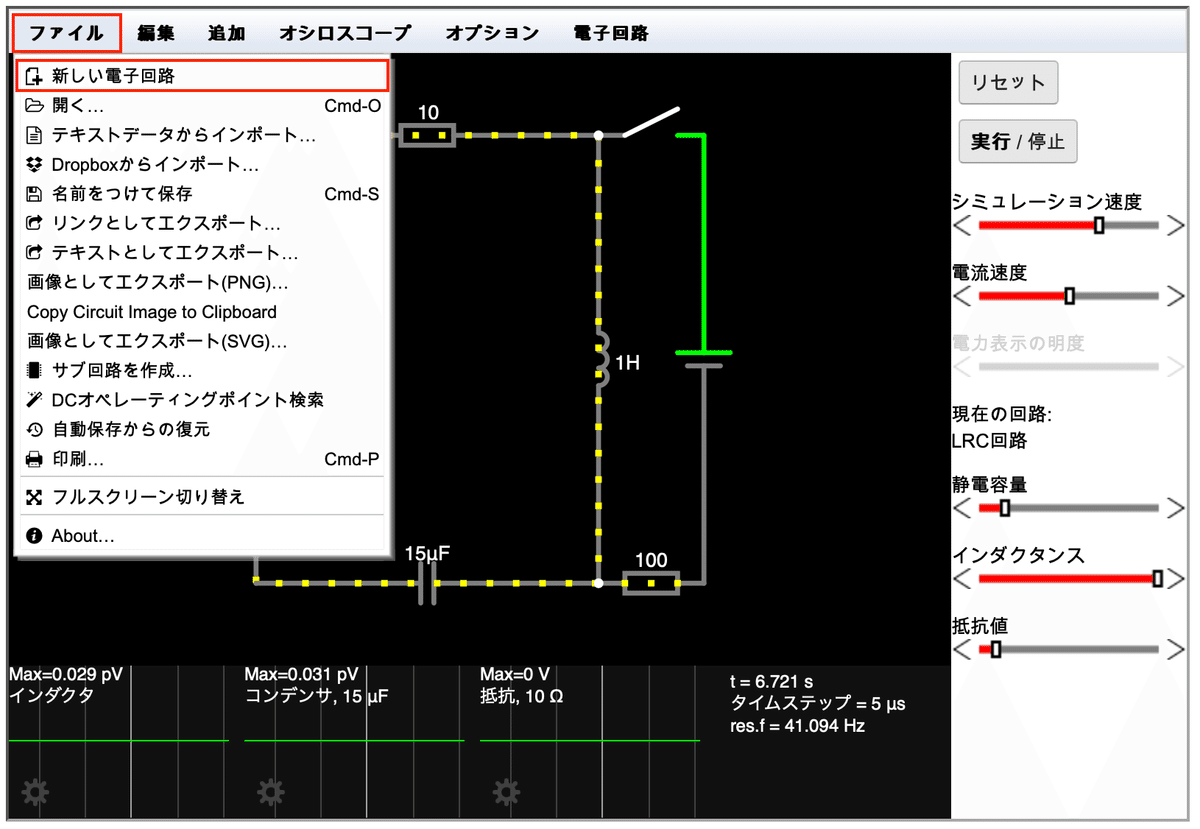Open the 編集 menu
The width and height of the screenshot is (1200, 829).
point(156,33)
